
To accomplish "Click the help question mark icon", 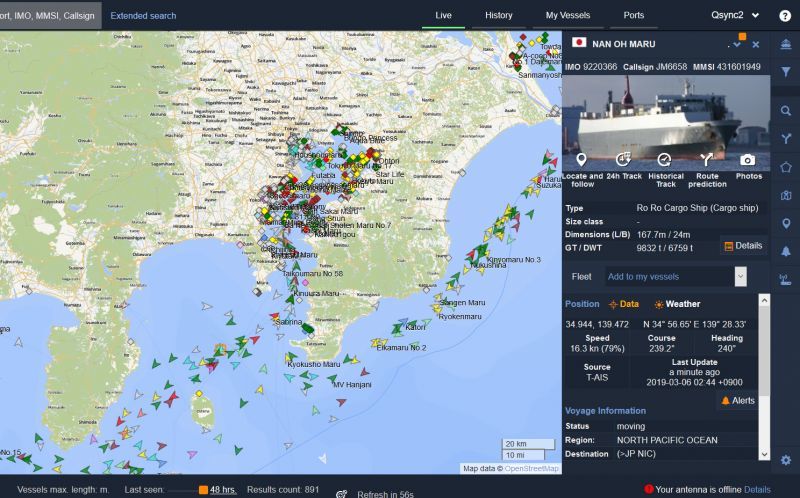I will [785, 15].
